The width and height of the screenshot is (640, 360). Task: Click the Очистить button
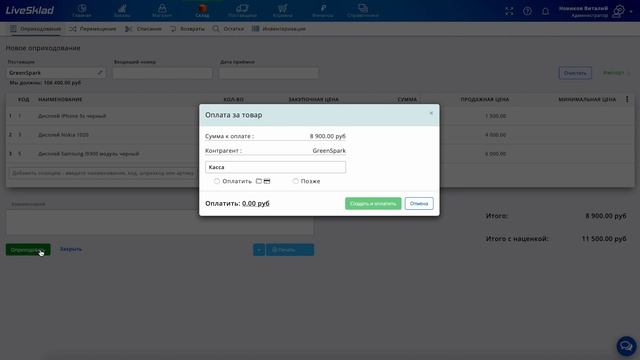[575, 73]
